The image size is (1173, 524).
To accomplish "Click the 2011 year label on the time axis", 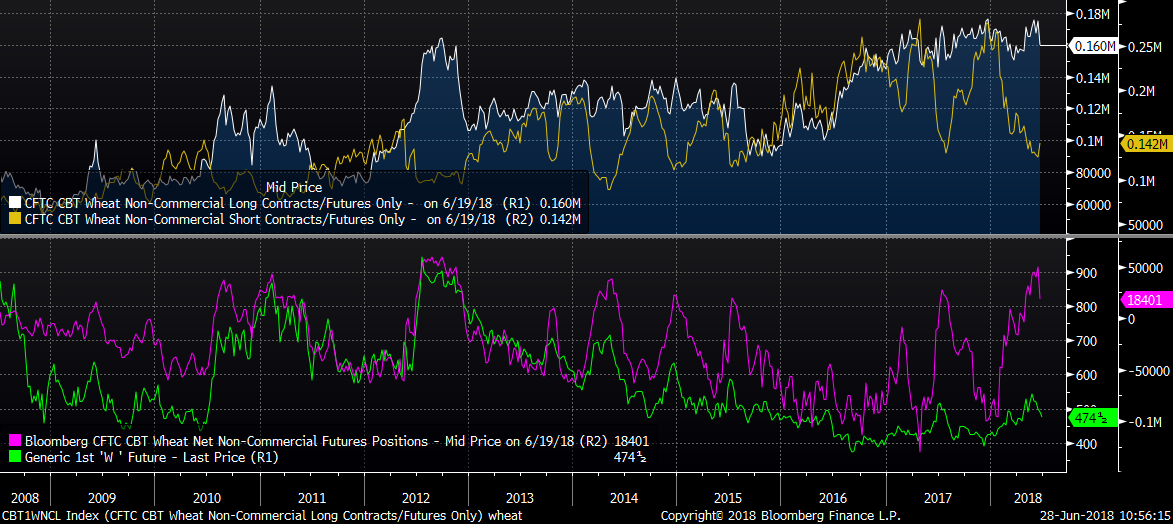I will (311, 497).
